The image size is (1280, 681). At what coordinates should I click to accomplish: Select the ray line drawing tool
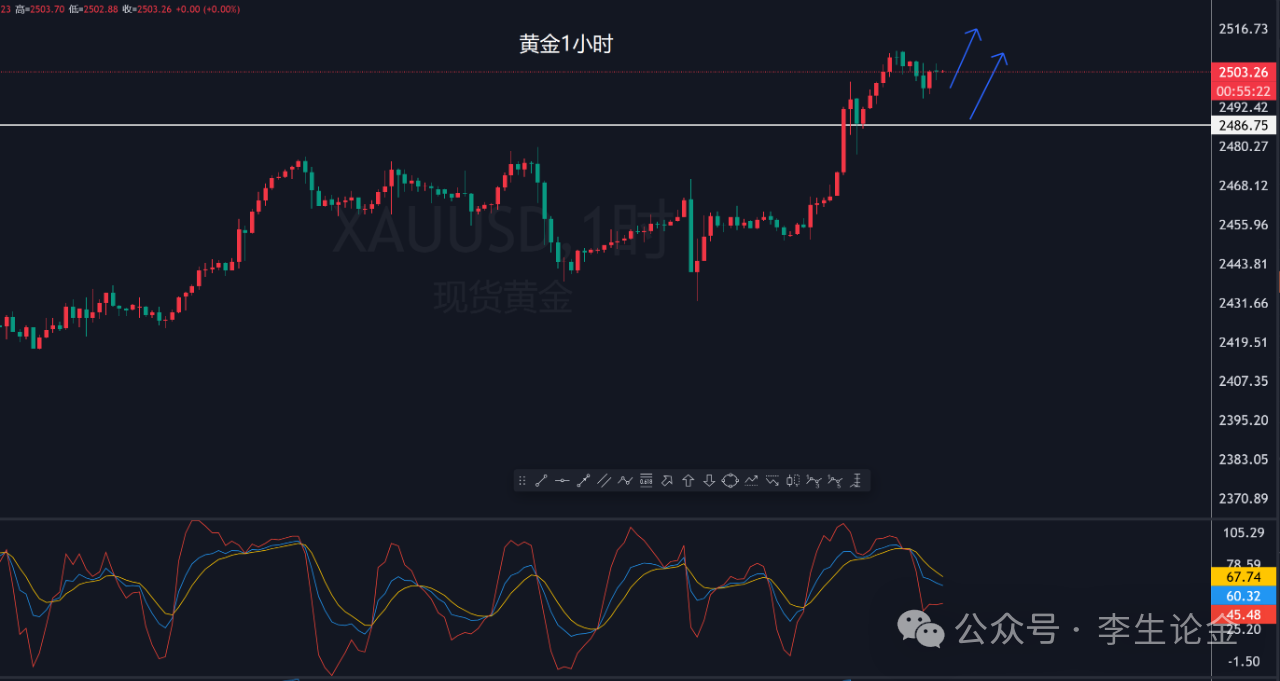pyautogui.click(x=582, y=480)
